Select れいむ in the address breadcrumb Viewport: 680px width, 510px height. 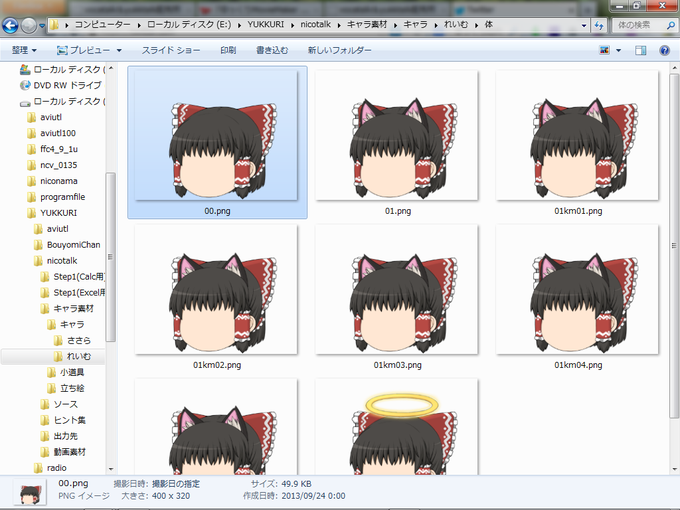pos(455,25)
